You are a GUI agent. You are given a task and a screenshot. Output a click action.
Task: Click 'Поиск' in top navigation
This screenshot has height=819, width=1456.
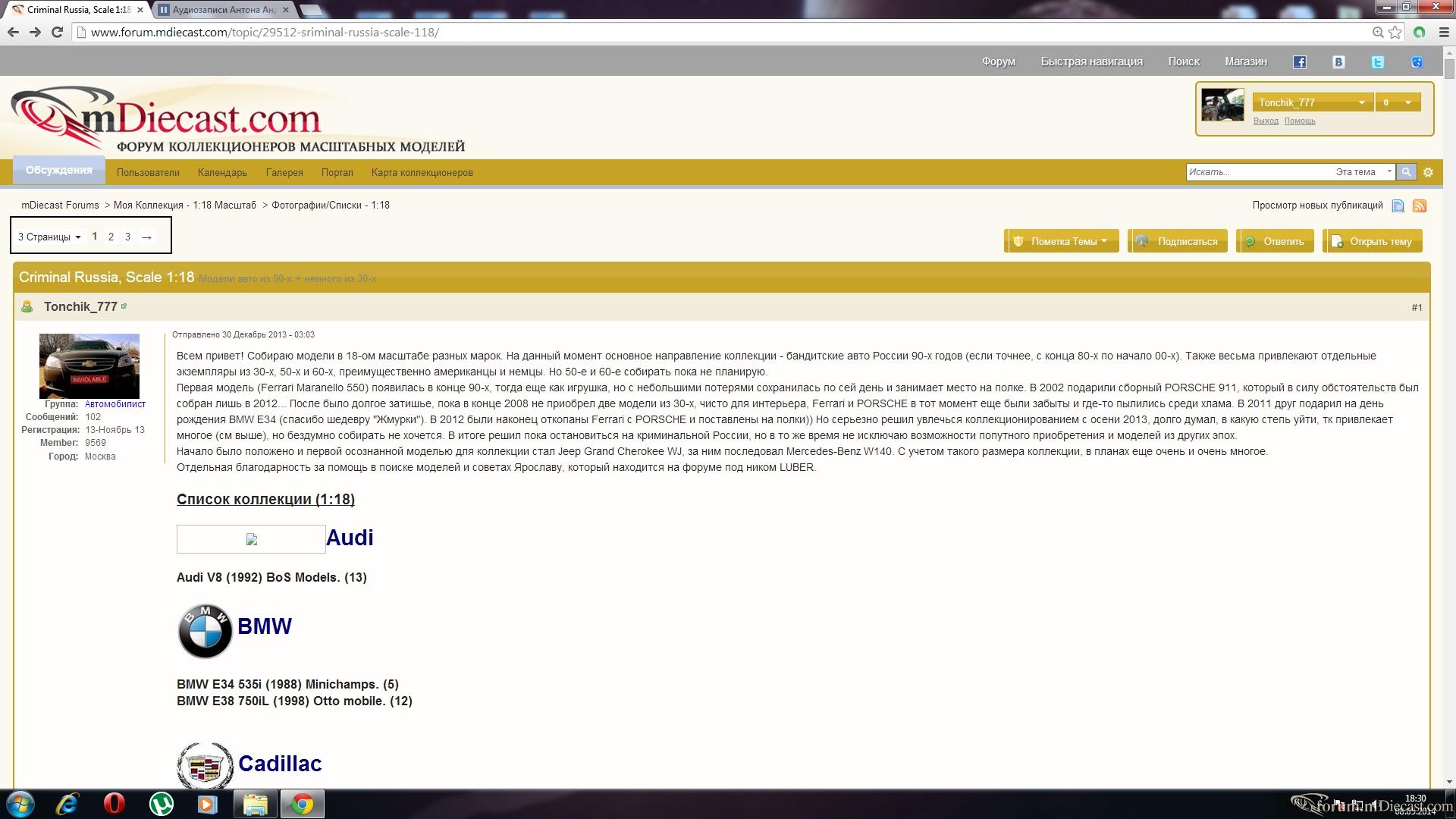(1184, 61)
